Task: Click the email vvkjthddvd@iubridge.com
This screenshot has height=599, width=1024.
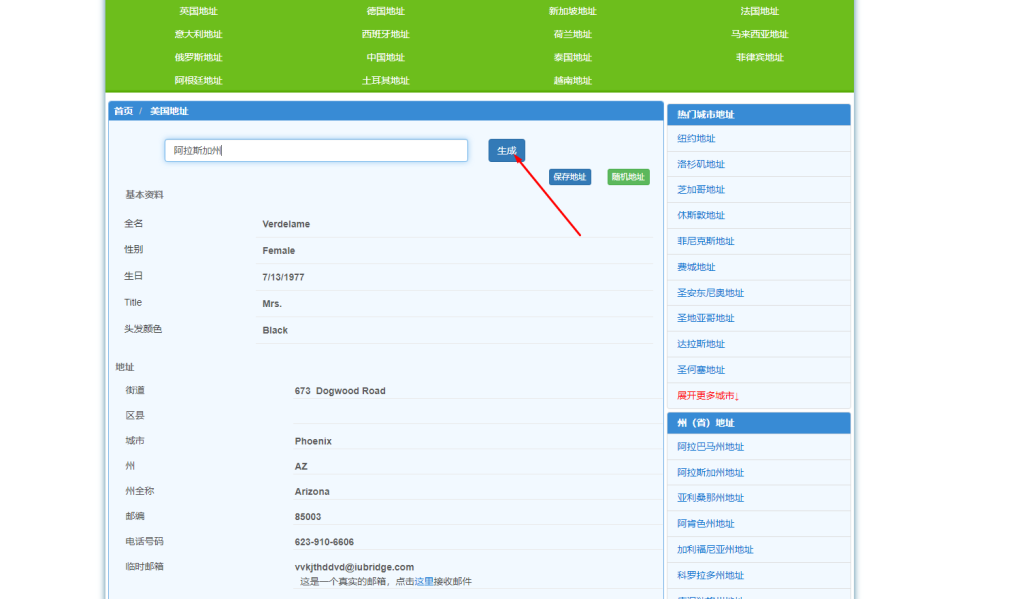Action: point(354,567)
